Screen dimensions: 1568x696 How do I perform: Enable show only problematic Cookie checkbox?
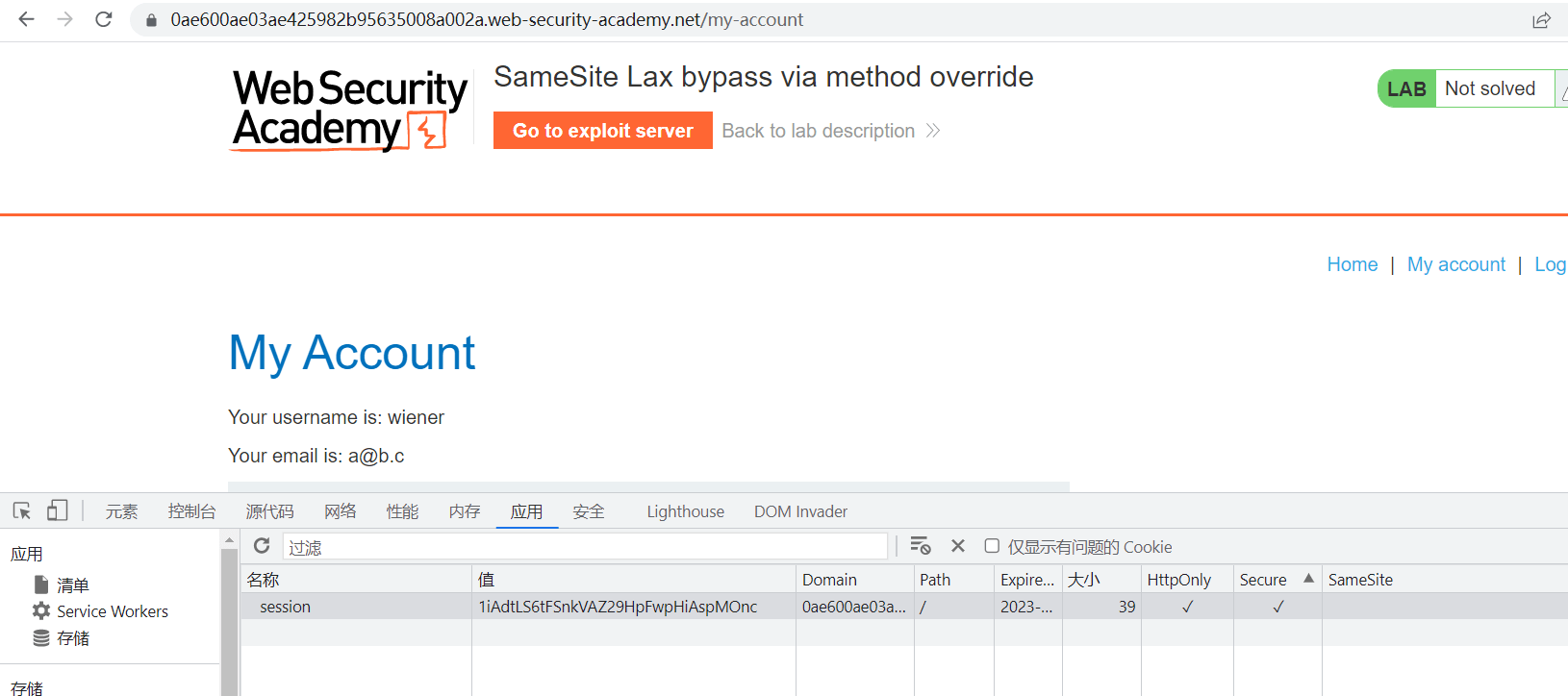pyautogui.click(x=992, y=546)
